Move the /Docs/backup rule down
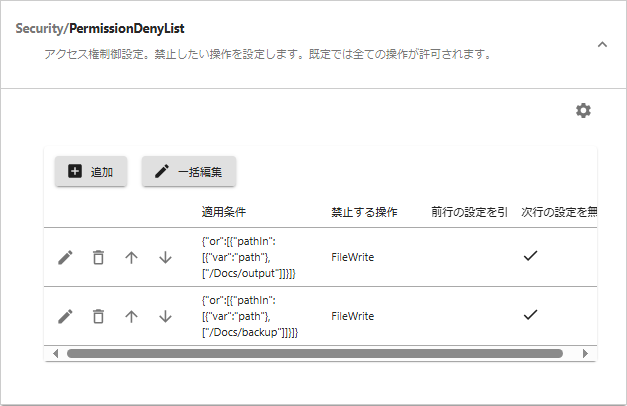This screenshot has width=627, height=406. 165,316
